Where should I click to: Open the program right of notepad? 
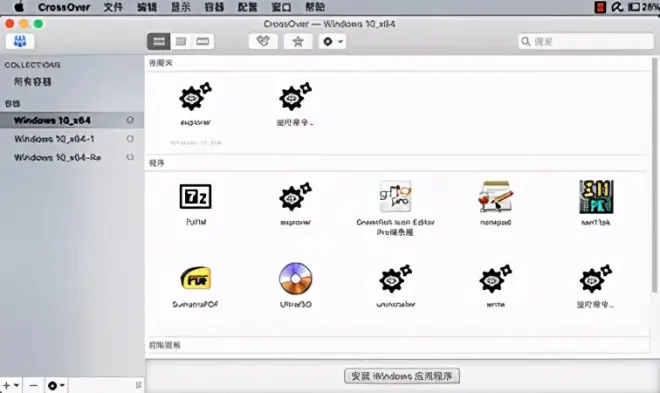click(x=596, y=196)
